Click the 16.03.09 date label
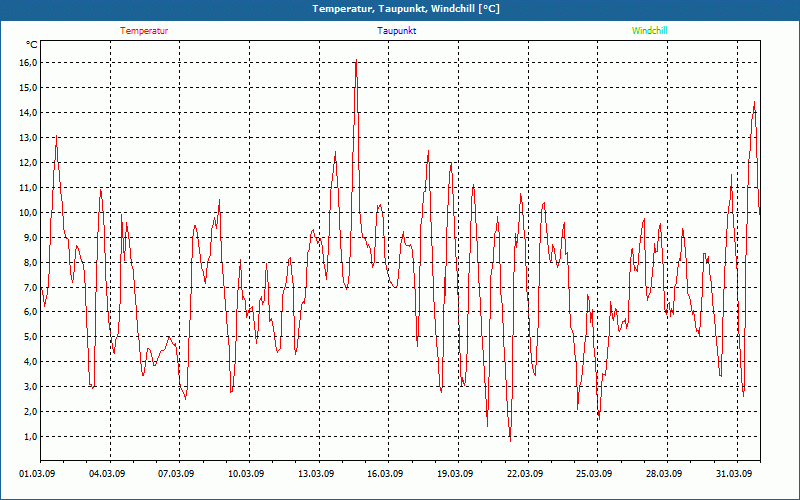800x500 pixels. tap(385, 473)
